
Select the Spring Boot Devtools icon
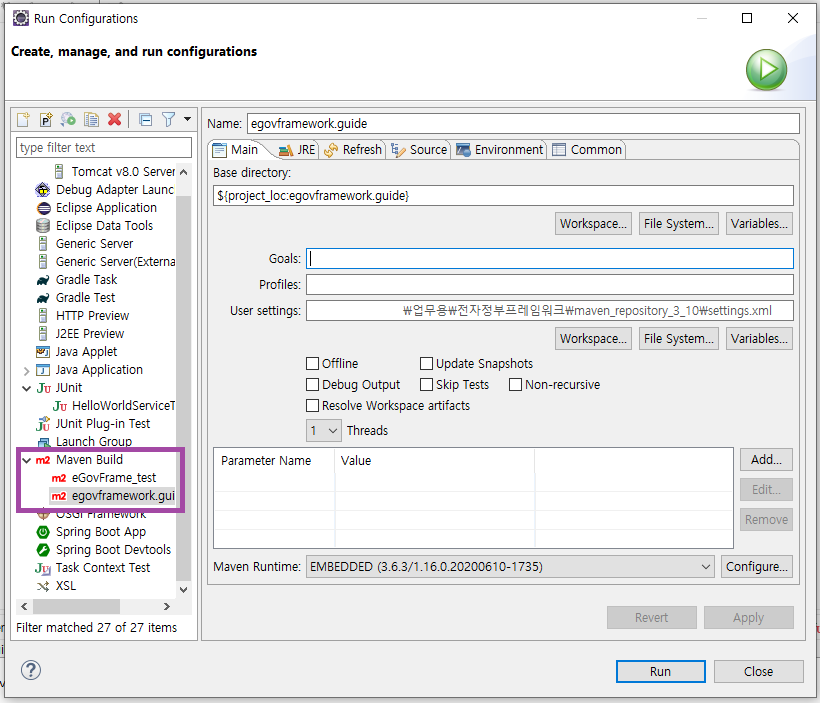[x=43, y=550]
